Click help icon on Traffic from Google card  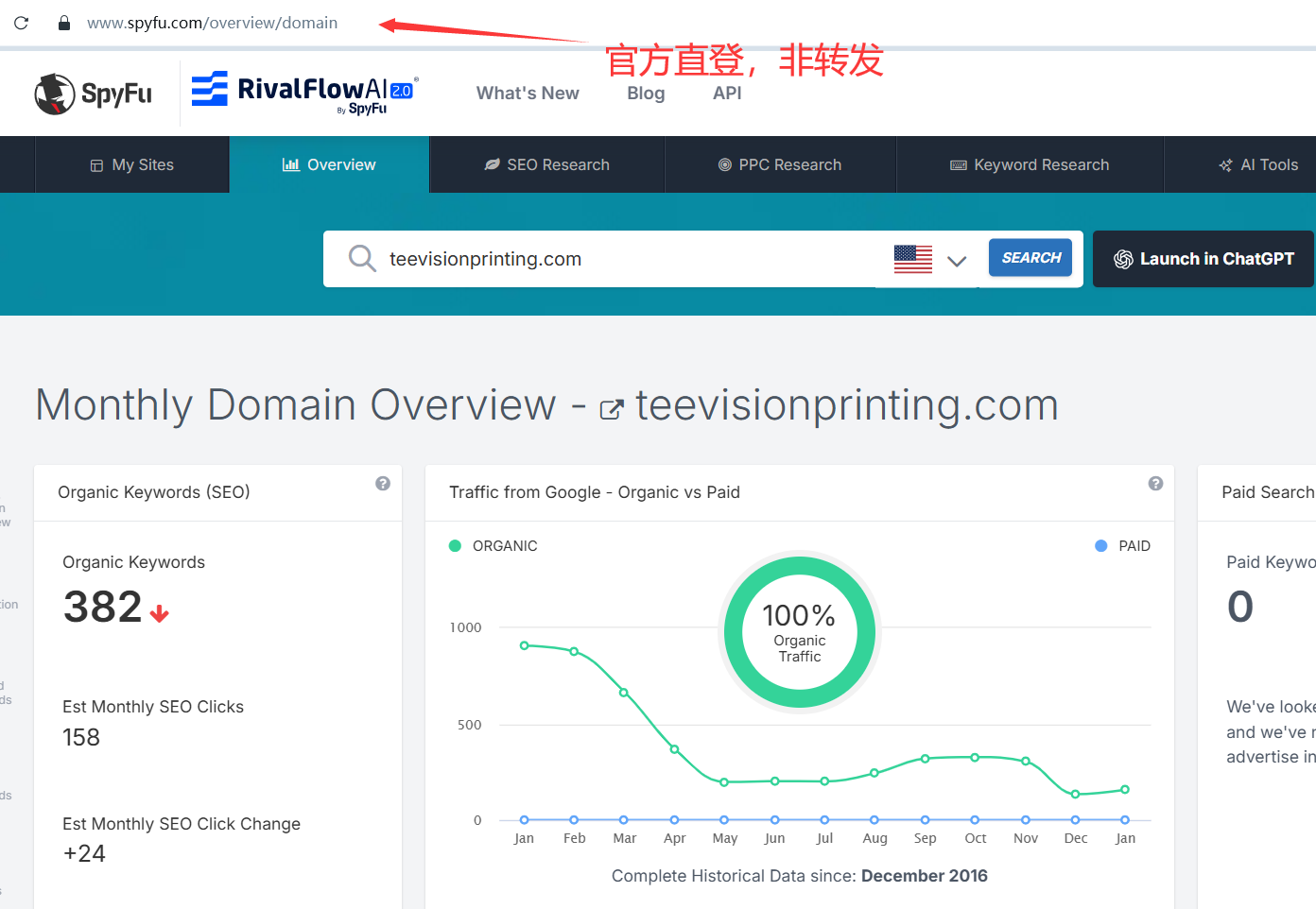[1155, 484]
